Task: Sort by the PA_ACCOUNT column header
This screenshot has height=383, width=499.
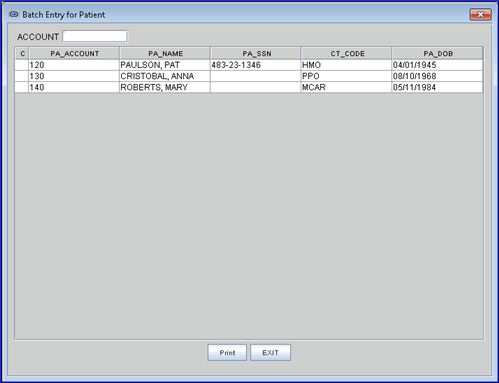Action: [x=74, y=53]
